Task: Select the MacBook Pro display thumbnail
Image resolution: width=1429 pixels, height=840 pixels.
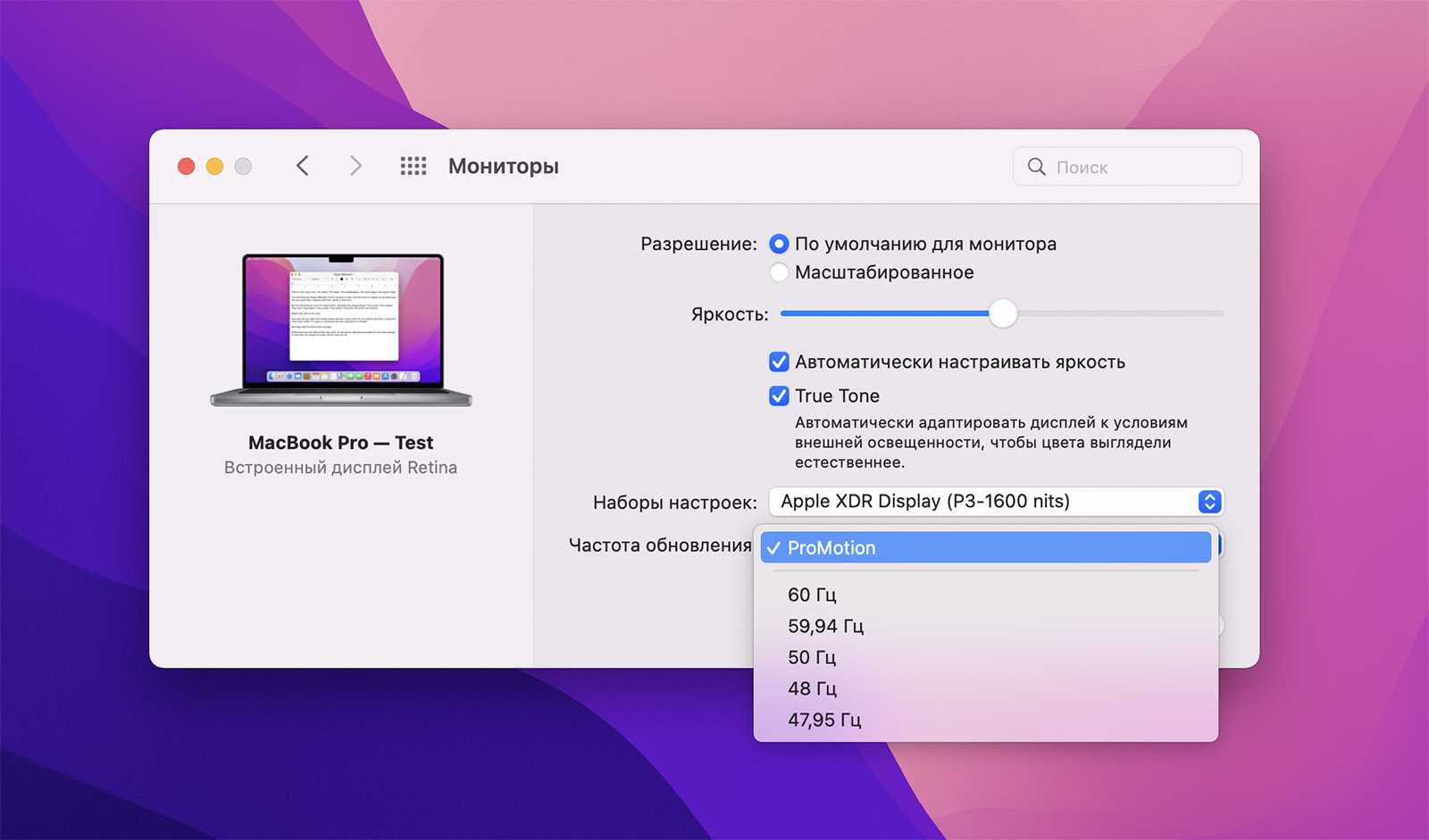Action: click(x=341, y=330)
